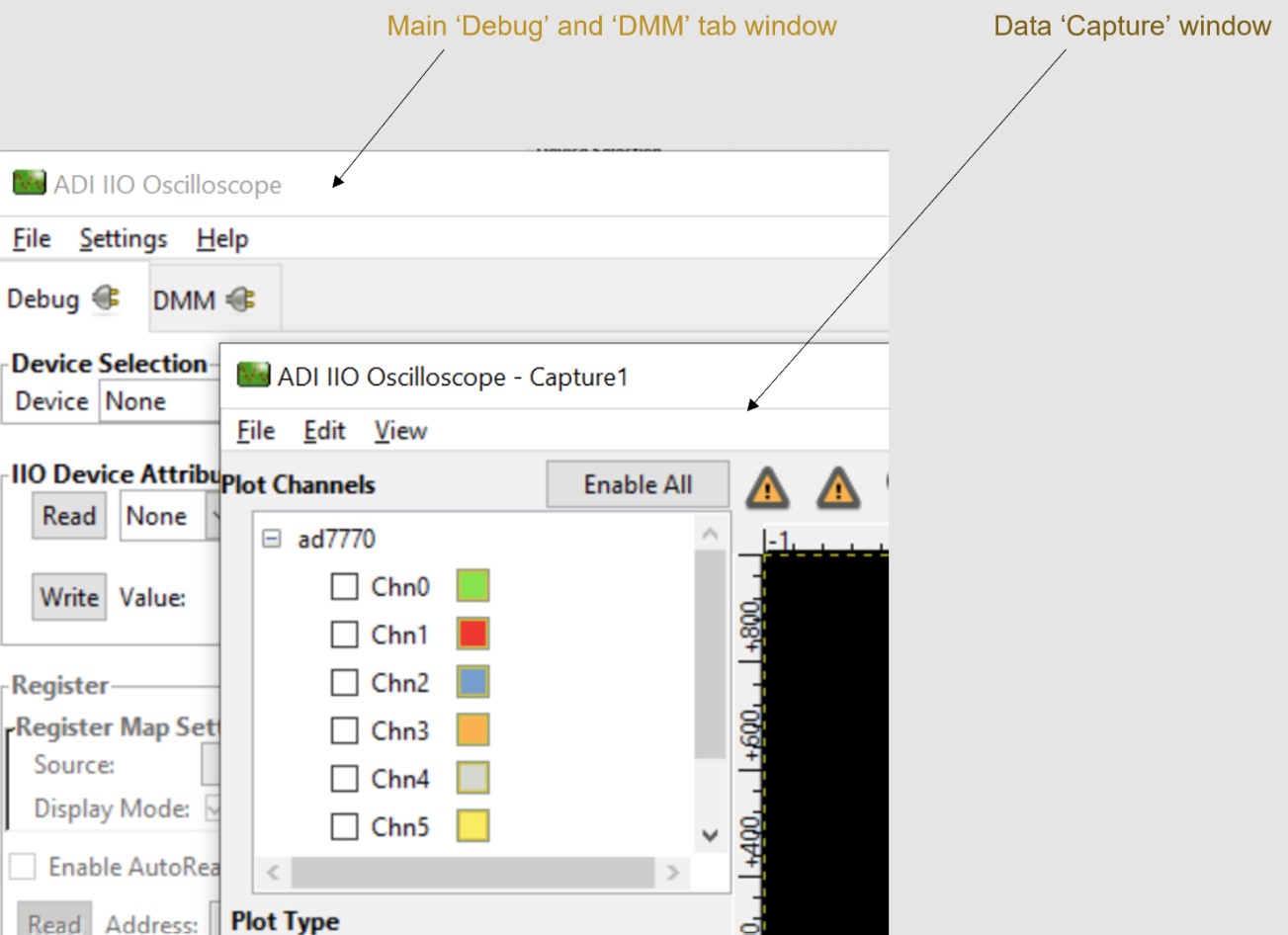Click the Read button beside the Address field
The image size is (1288, 935).
pos(54,919)
